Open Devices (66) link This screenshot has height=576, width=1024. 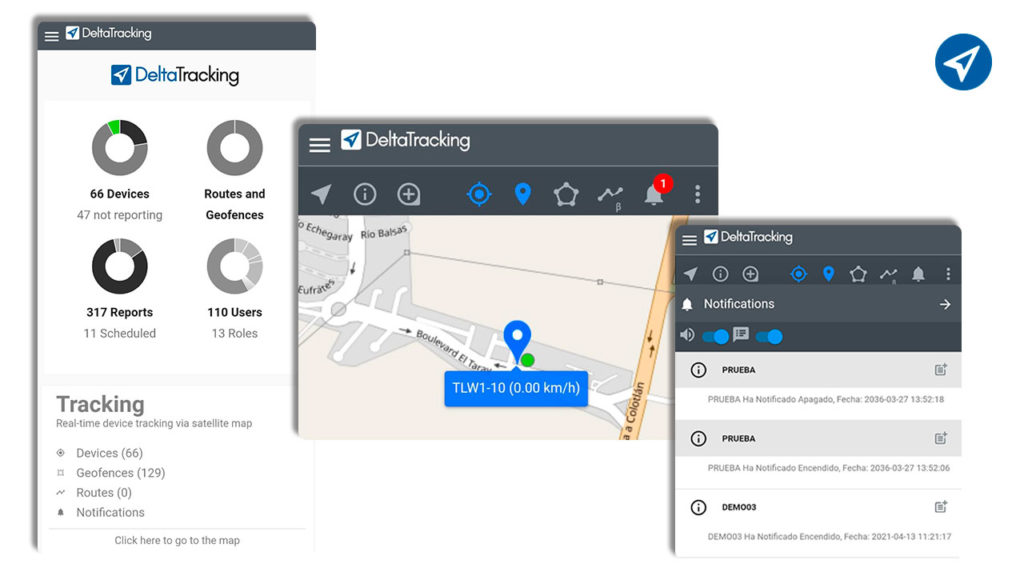(109, 453)
